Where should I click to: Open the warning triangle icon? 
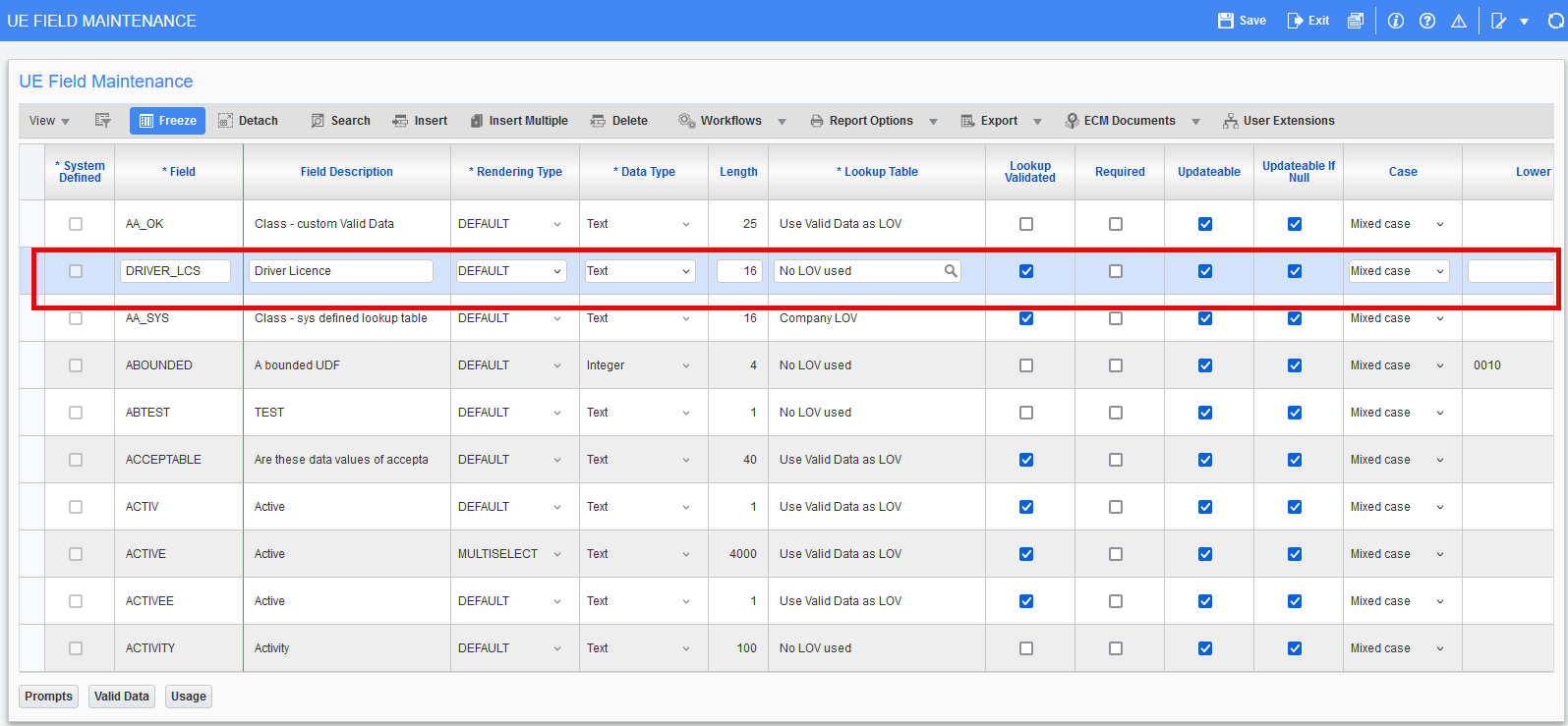click(1459, 21)
